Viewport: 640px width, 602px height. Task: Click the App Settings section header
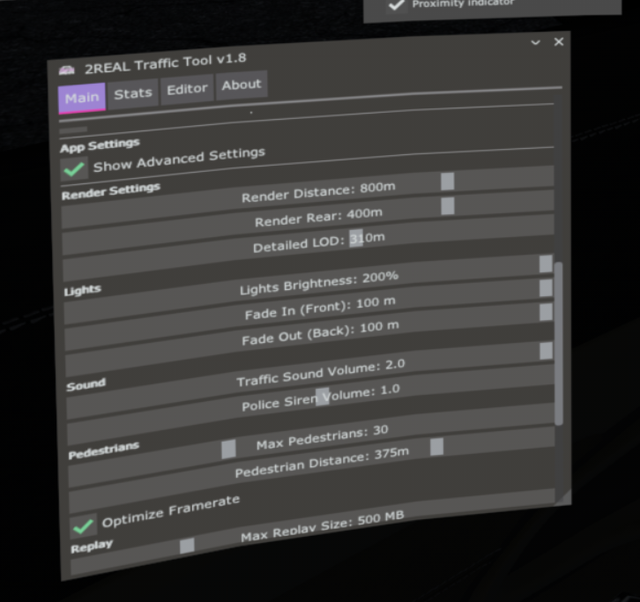click(x=100, y=145)
